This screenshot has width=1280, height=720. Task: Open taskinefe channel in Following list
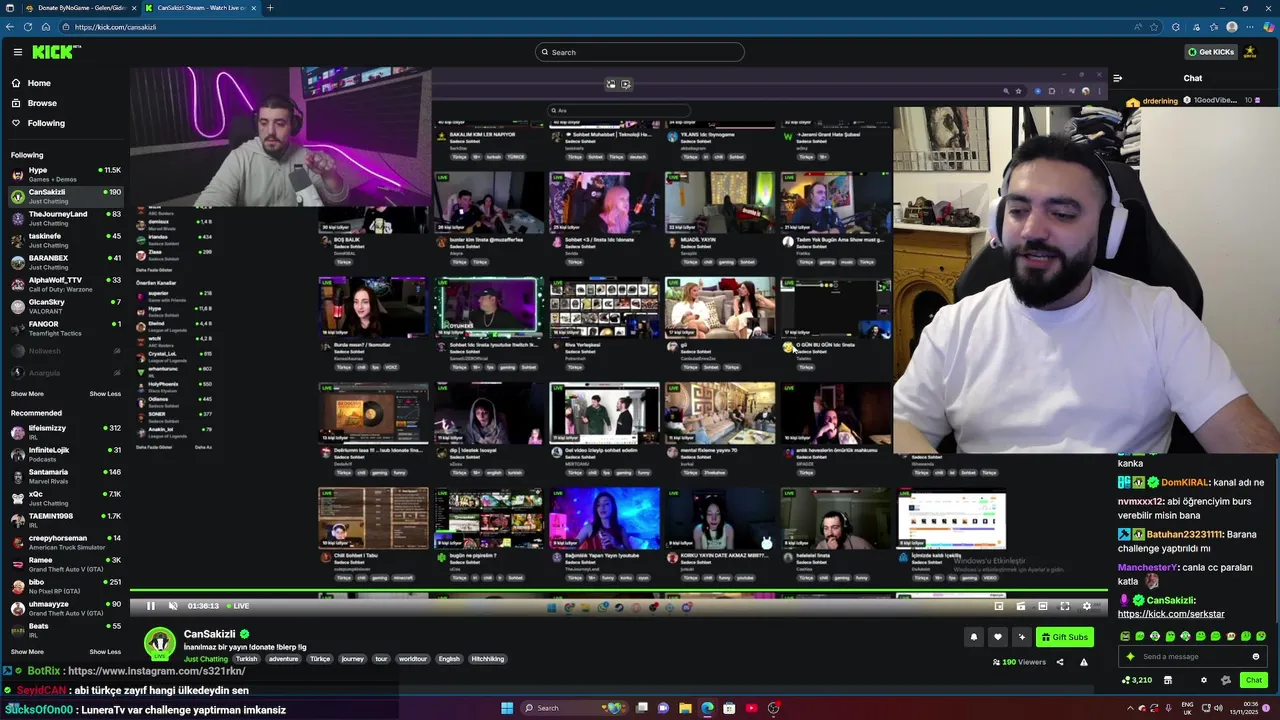pyautogui.click(x=66, y=240)
